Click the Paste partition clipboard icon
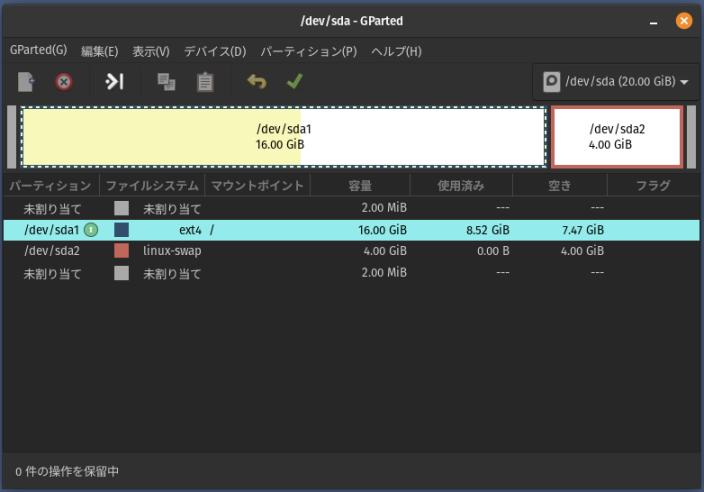Viewport: 704px width, 492px height. coord(205,82)
